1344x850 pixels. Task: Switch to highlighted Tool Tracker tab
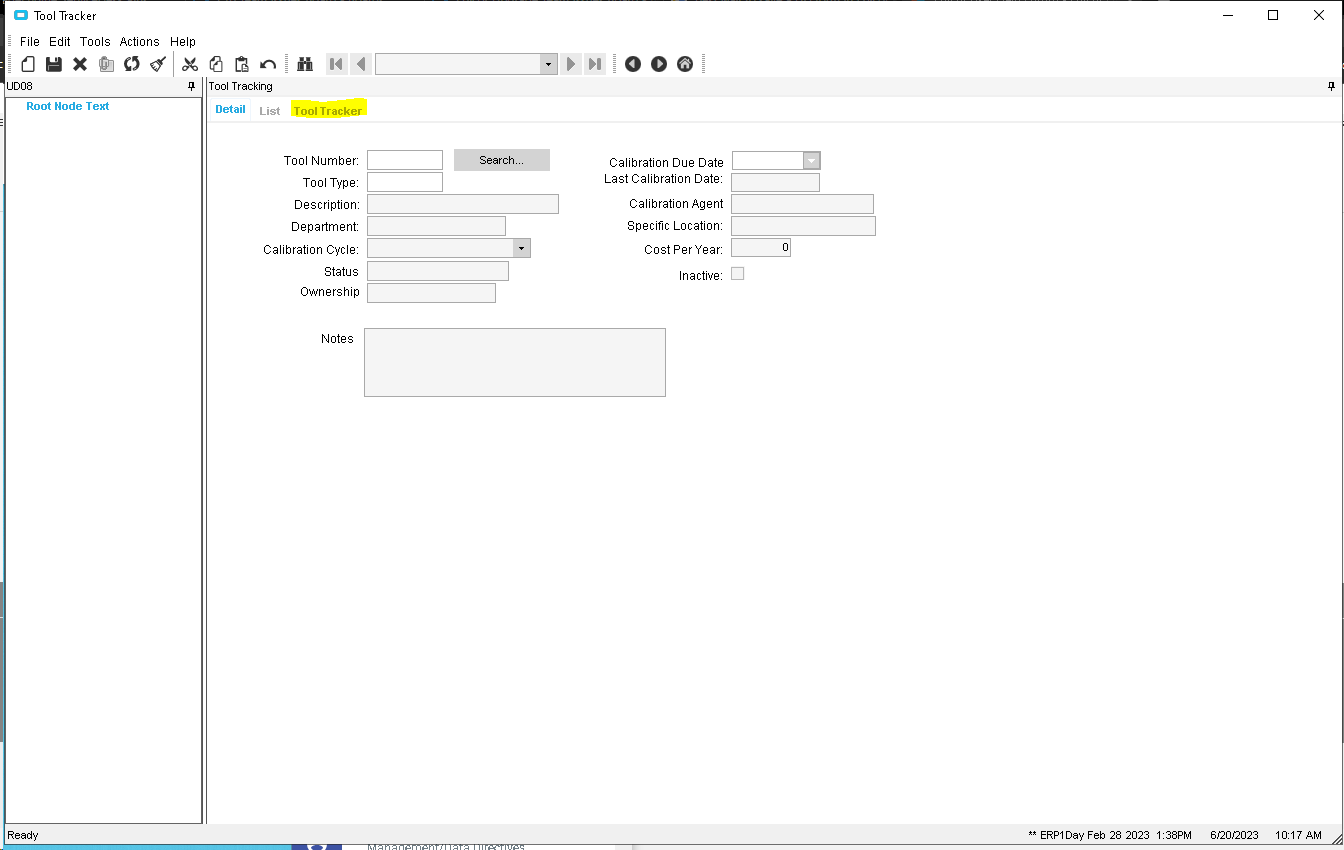coord(328,111)
